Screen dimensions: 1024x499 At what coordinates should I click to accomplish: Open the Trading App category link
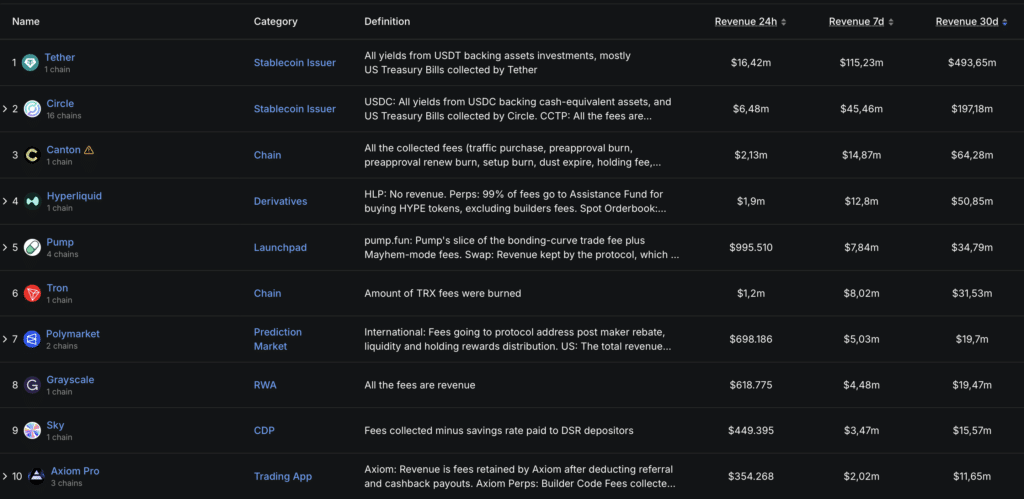(x=283, y=476)
